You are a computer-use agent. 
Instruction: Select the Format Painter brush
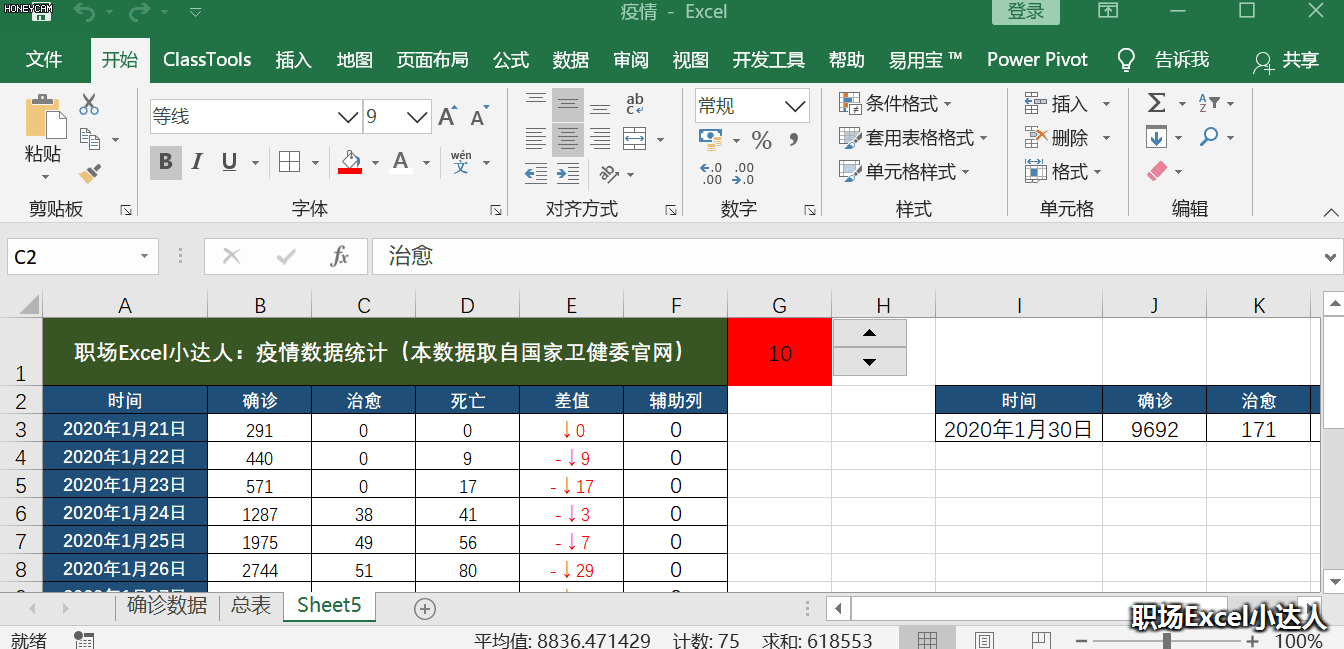pyautogui.click(x=90, y=174)
